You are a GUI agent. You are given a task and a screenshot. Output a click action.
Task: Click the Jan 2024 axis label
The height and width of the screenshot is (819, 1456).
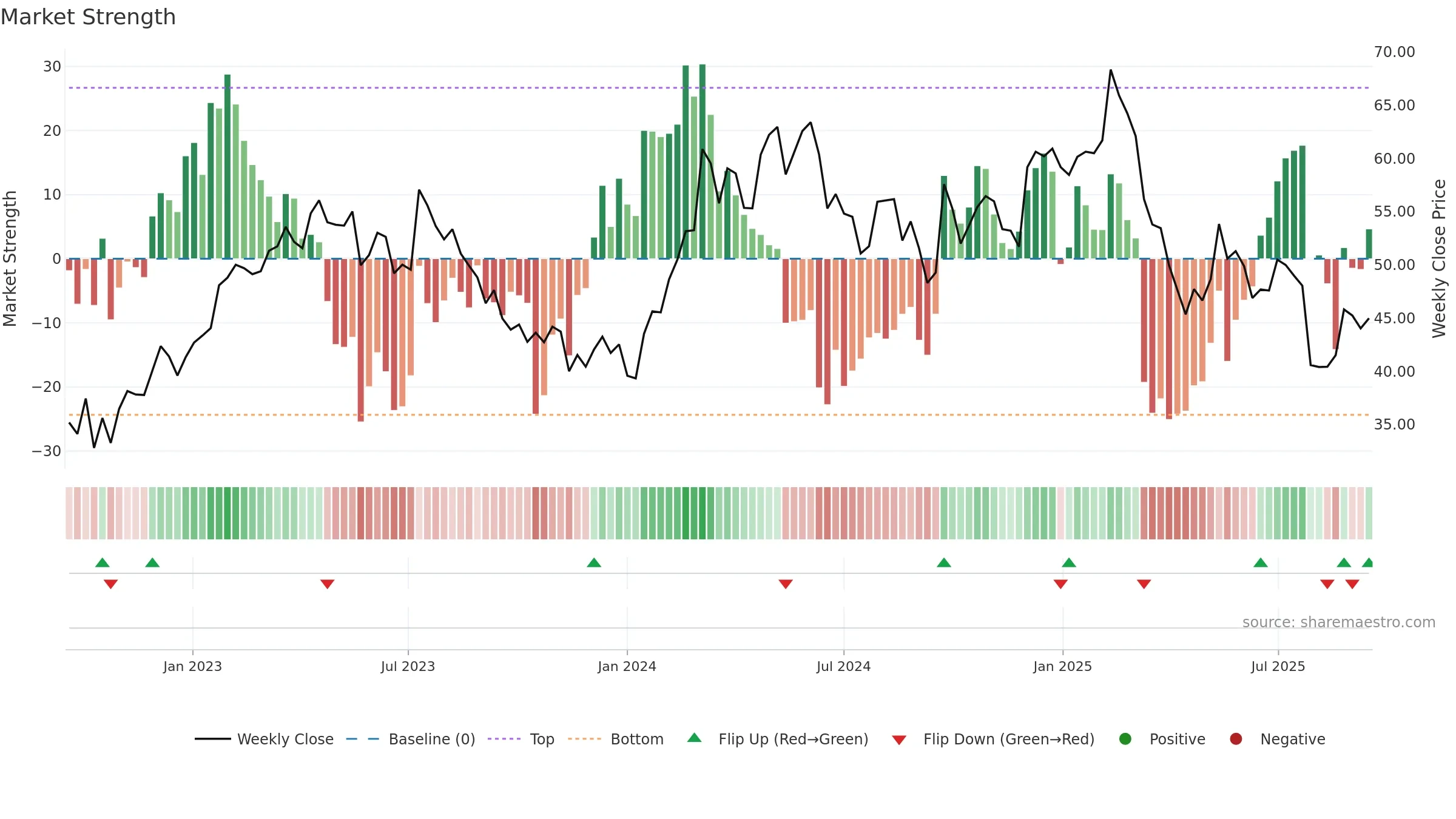pos(627,666)
